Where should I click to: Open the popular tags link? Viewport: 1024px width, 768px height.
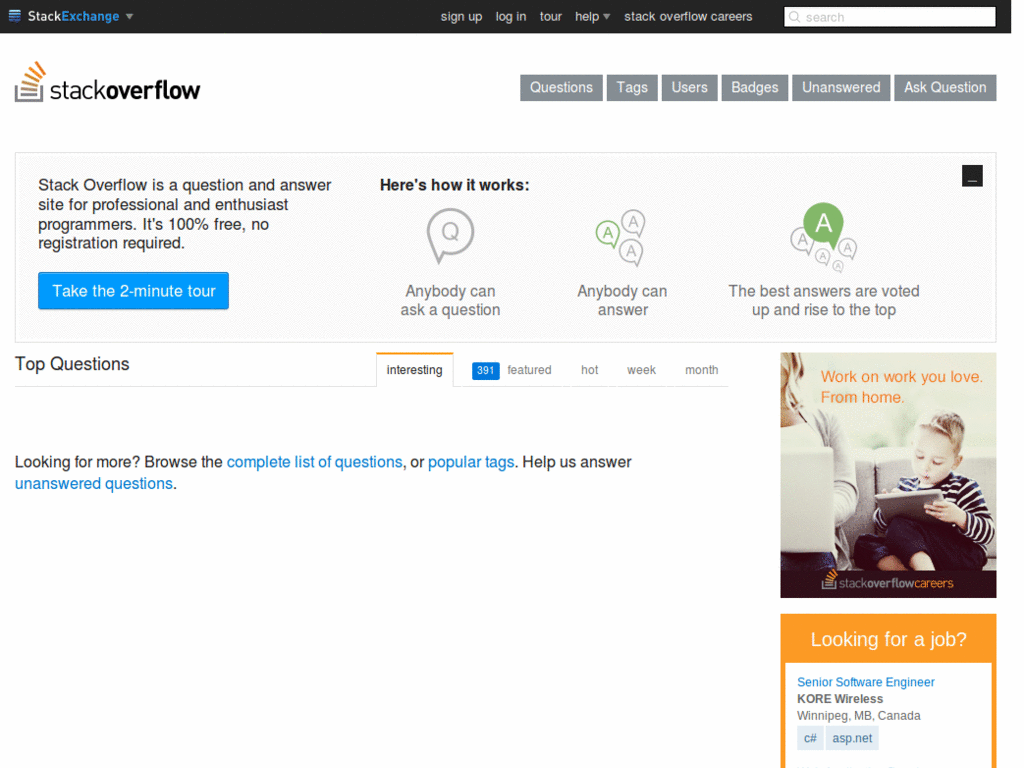click(471, 462)
